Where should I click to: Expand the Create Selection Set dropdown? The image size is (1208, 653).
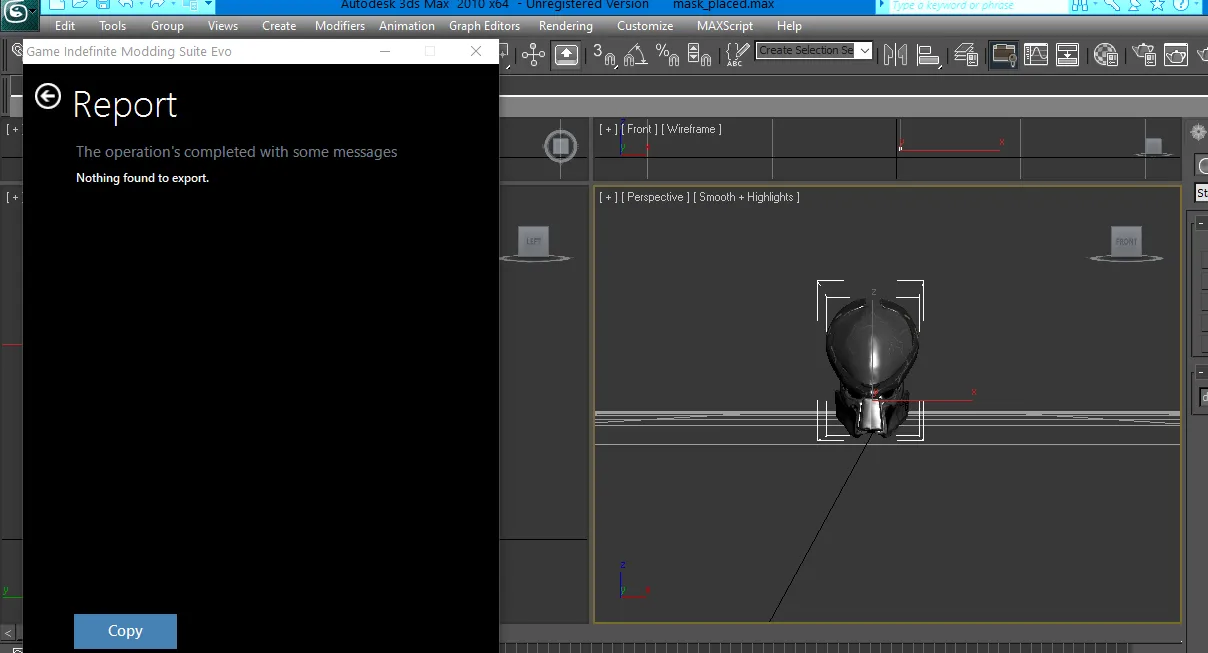point(864,50)
